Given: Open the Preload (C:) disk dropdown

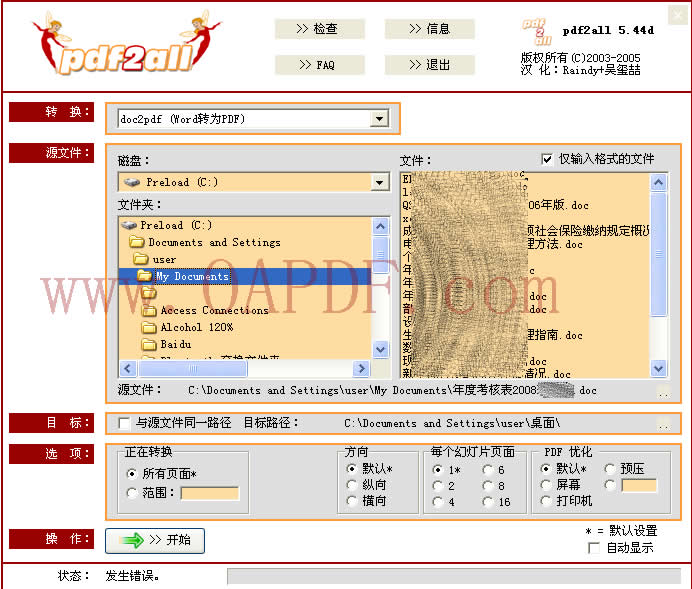Looking at the screenshot, I should [x=380, y=182].
